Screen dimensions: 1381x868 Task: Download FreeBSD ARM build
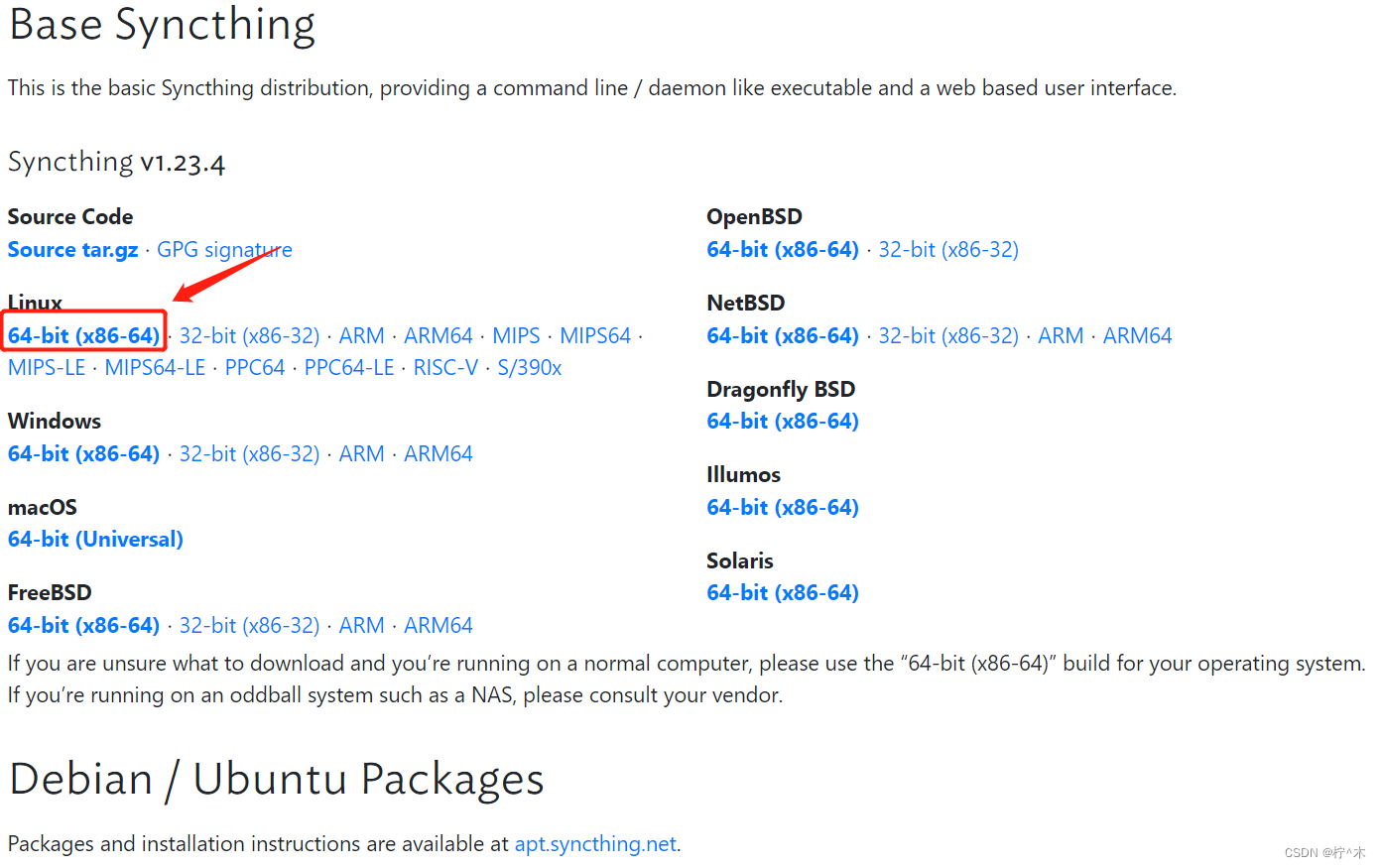point(361,626)
